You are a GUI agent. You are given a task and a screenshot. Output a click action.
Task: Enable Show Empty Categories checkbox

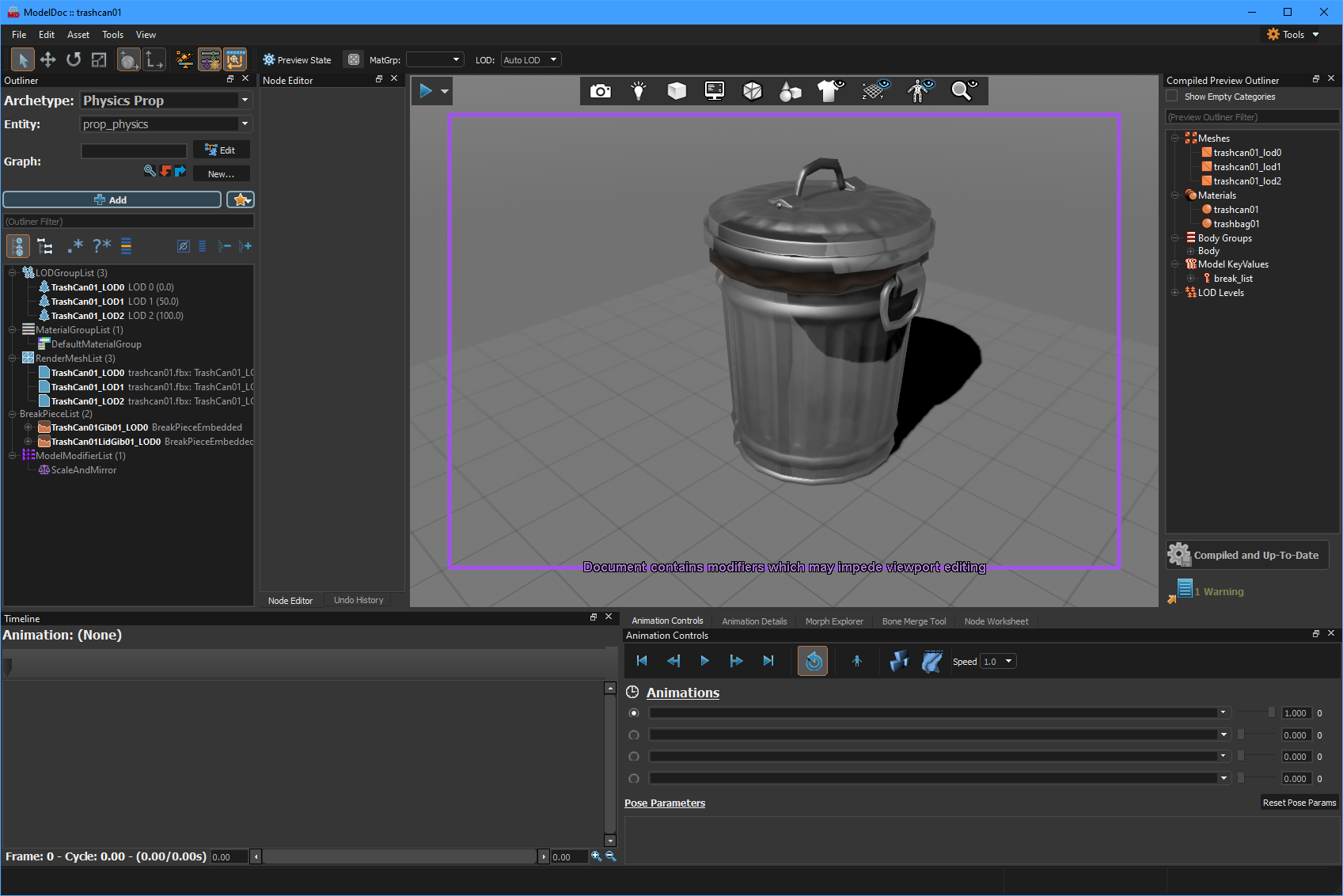(1172, 97)
